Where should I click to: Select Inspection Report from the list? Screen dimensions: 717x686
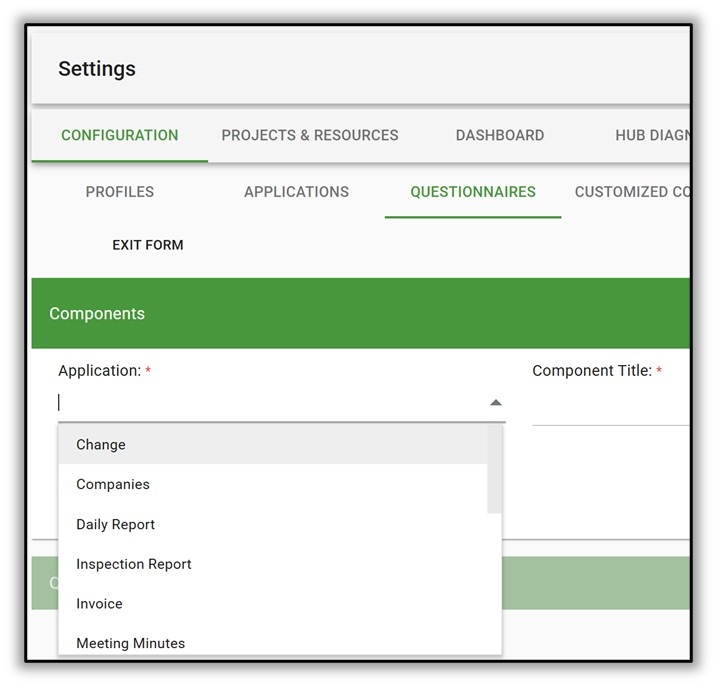click(134, 564)
